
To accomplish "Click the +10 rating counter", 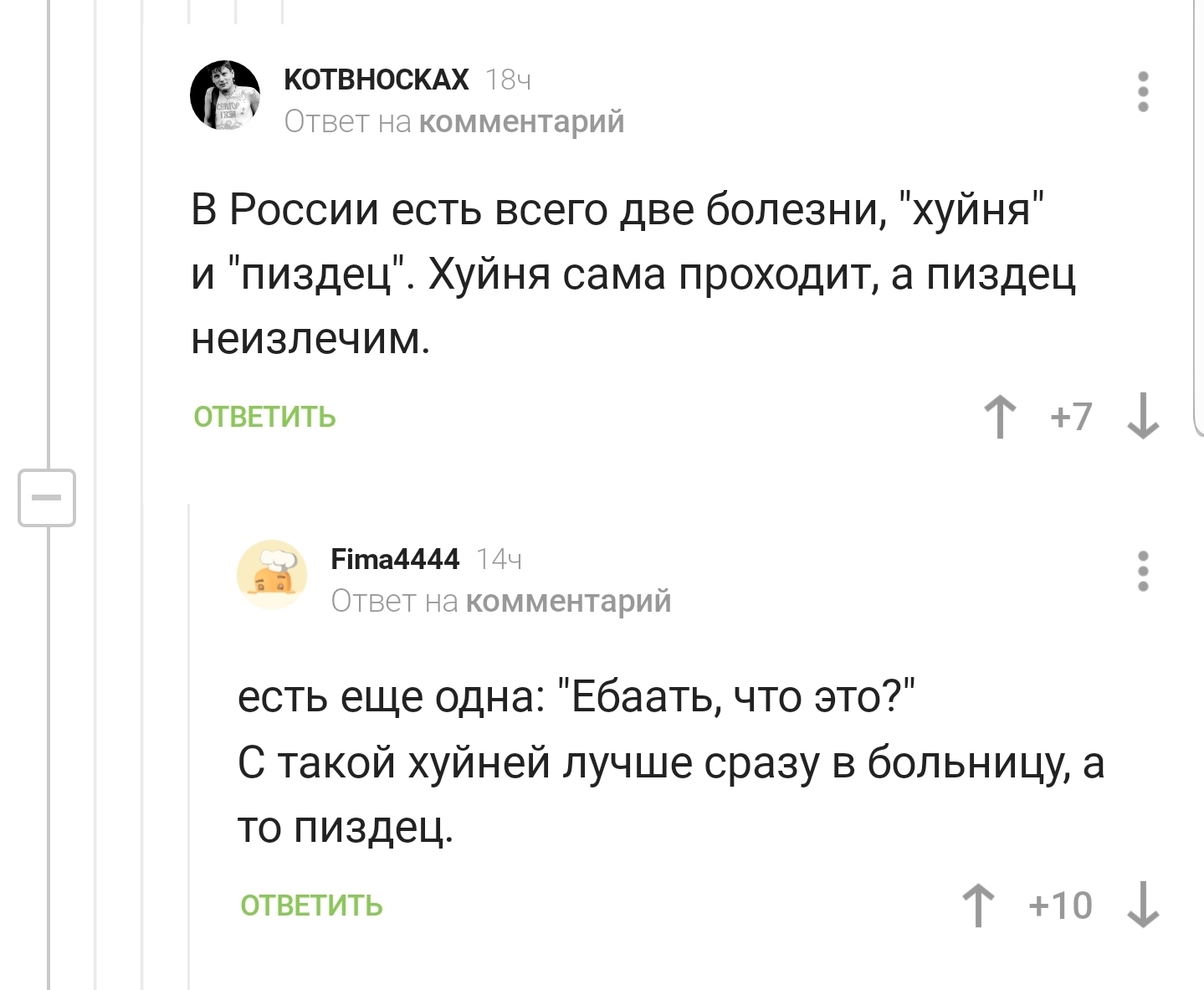I will click(x=1061, y=906).
